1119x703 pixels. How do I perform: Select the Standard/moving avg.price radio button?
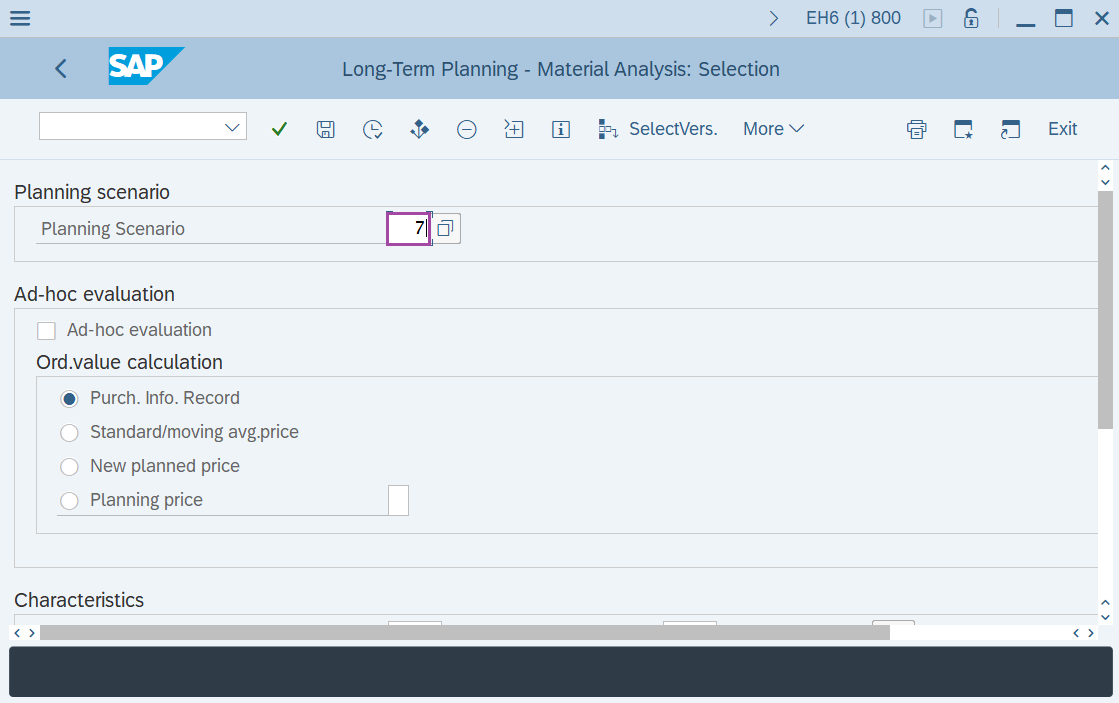pos(69,432)
